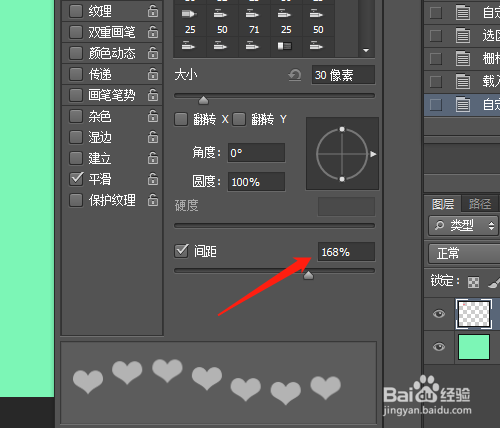Check the 翻转 Y box
Image resolution: width=500 pixels, height=428 pixels.
pyautogui.click(x=239, y=119)
